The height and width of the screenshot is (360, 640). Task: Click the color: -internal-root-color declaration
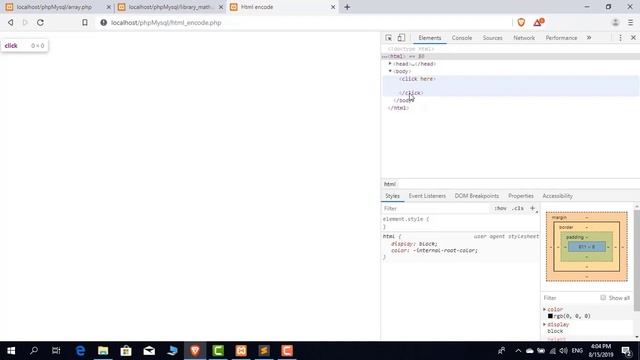pos(434,250)
